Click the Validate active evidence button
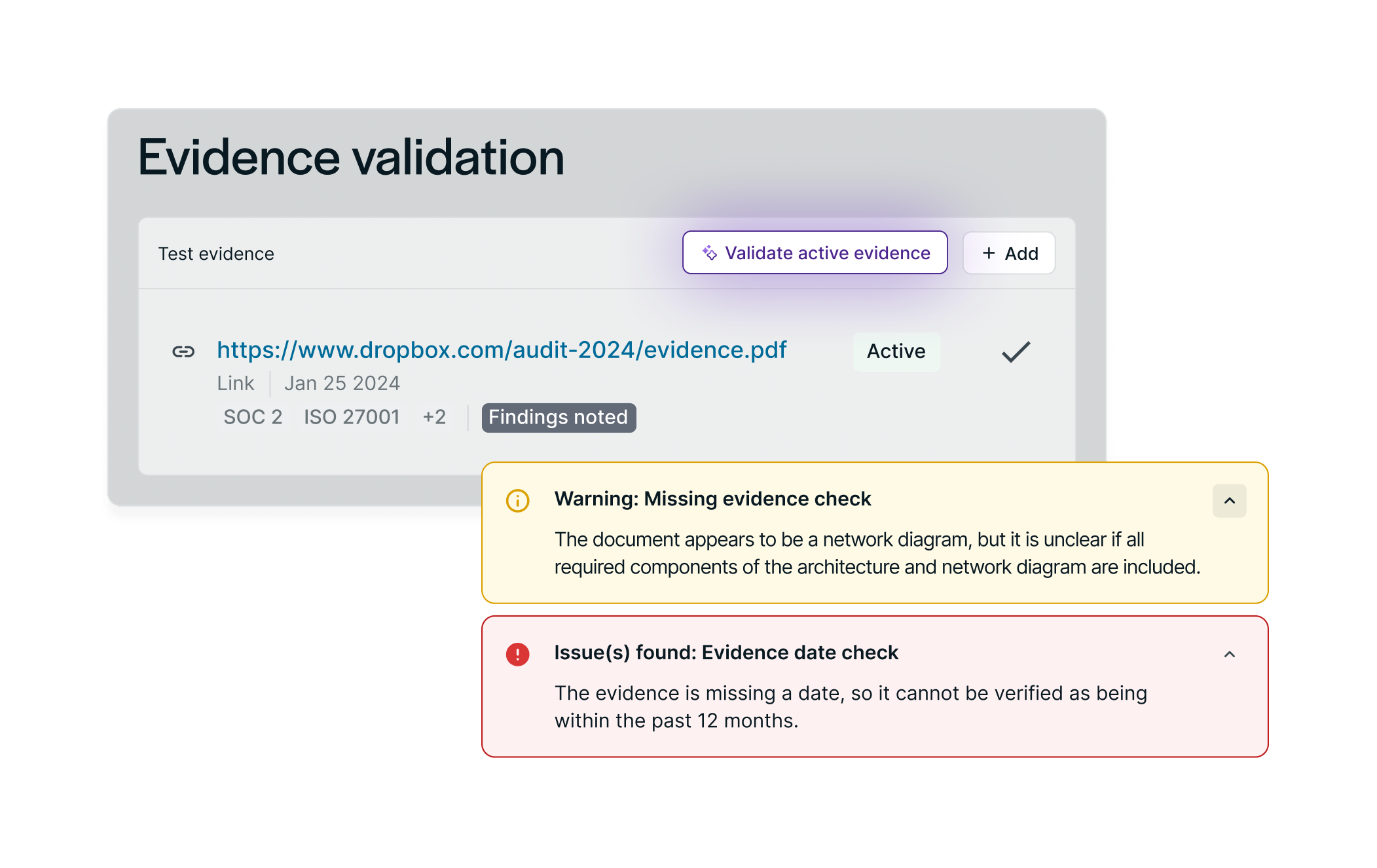The width and height of the screenshot is (1377, 868). click(815, 253)
